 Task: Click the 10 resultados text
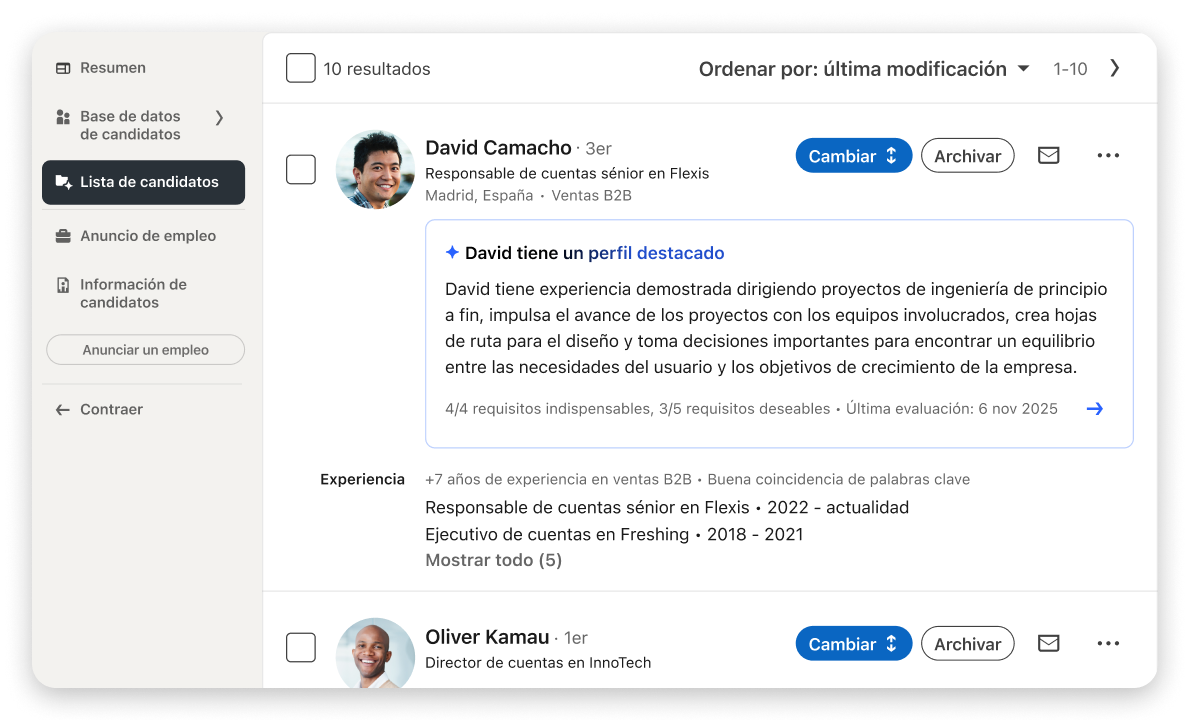click(376, 69)
